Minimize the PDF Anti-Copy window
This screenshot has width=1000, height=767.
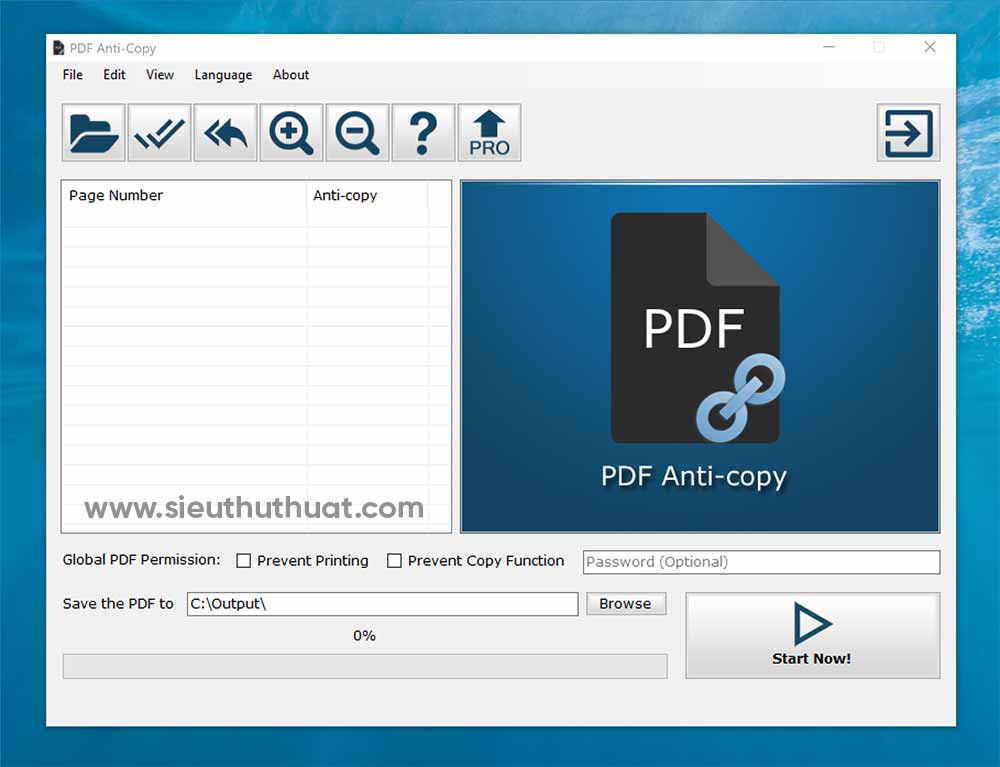tap(829, 47)
